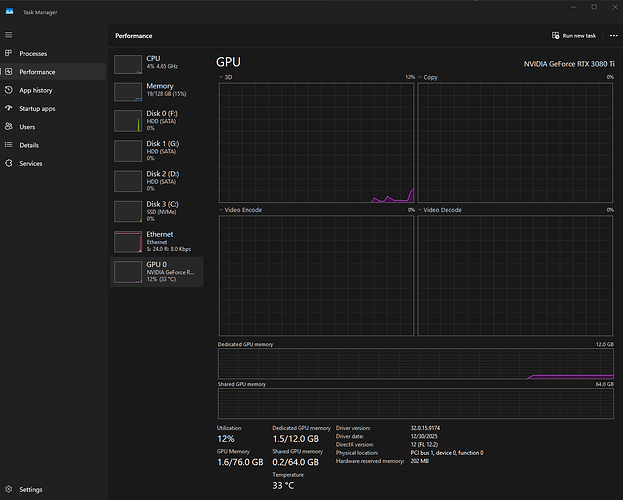Click the App history icon

click(x=8, y=90)
